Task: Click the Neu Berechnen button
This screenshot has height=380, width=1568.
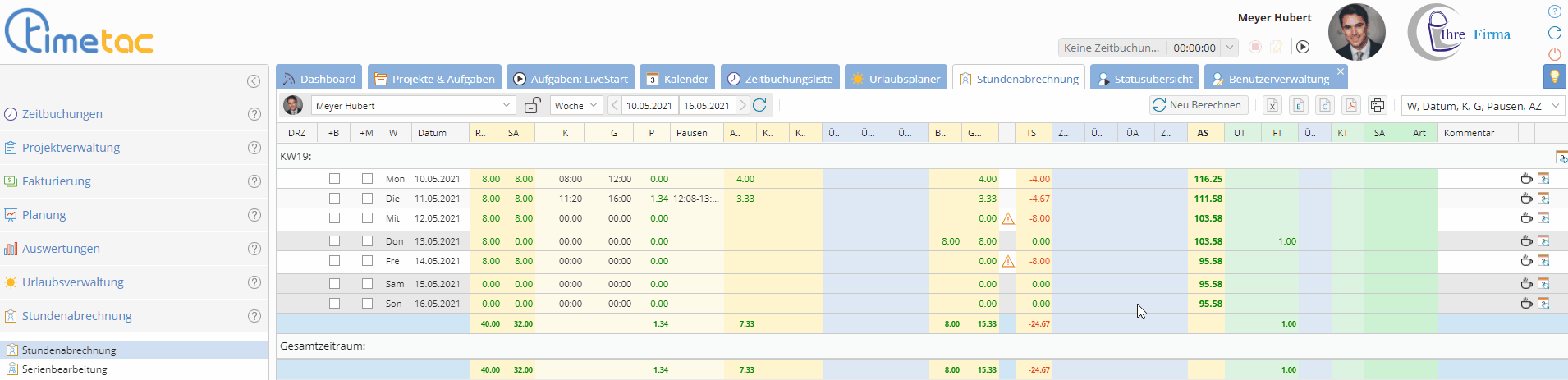Action: (1199, 105)
